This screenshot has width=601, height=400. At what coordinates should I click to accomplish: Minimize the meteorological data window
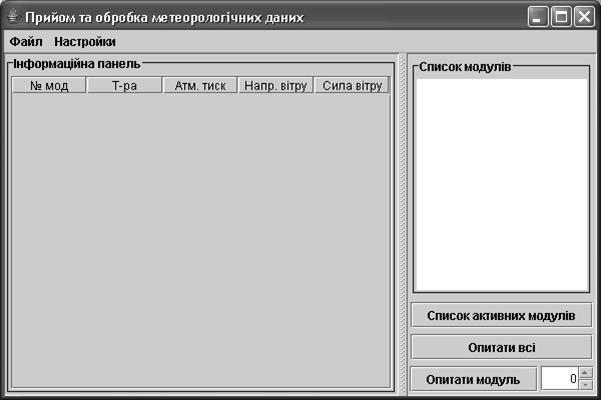(x=539, y=18)
